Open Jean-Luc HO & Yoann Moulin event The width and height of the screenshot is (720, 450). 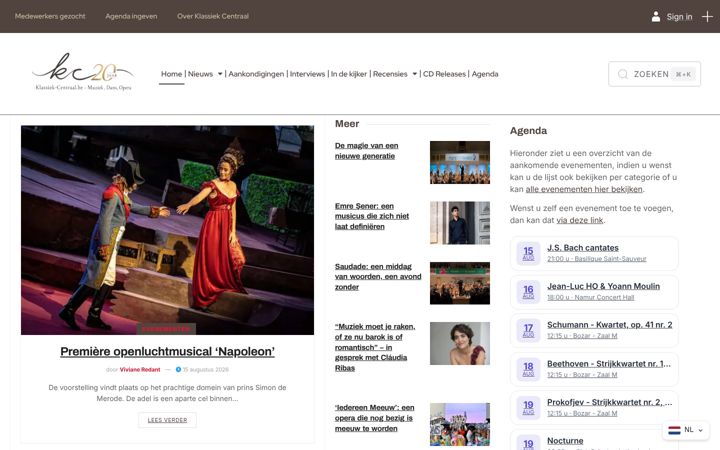[603, 286]
